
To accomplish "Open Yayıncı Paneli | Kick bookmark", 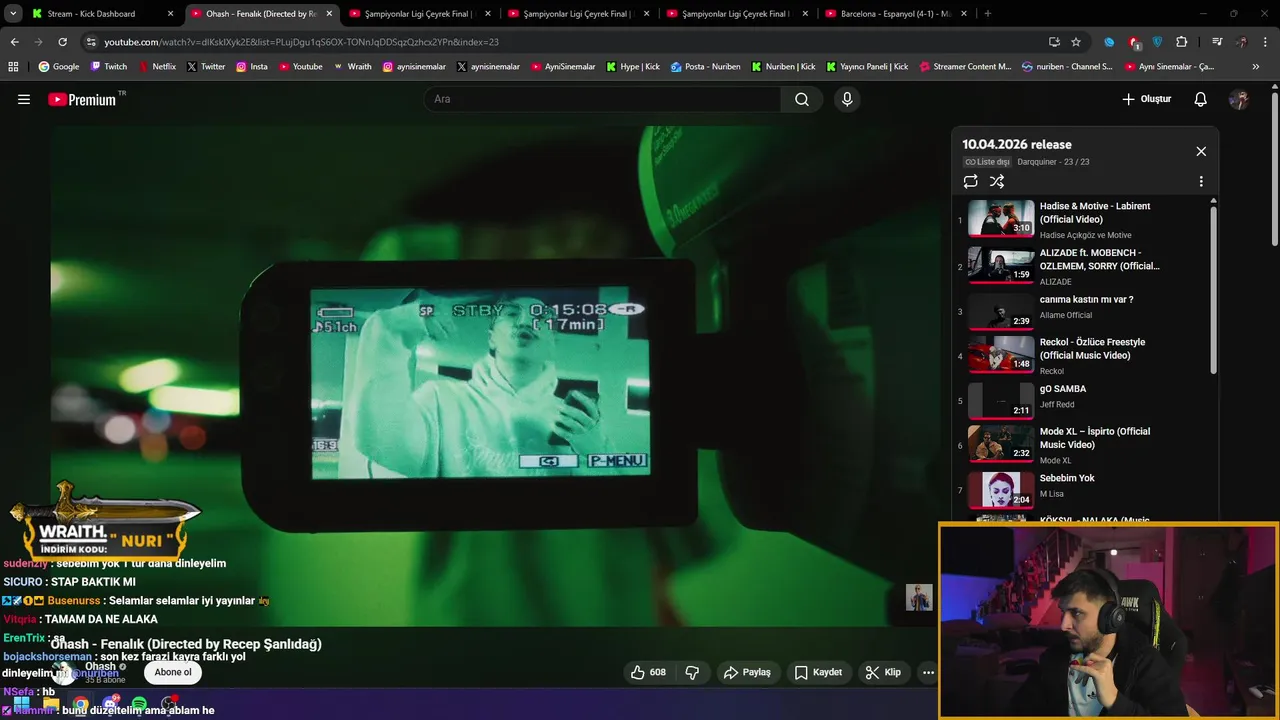I will (x=867, y=67).
